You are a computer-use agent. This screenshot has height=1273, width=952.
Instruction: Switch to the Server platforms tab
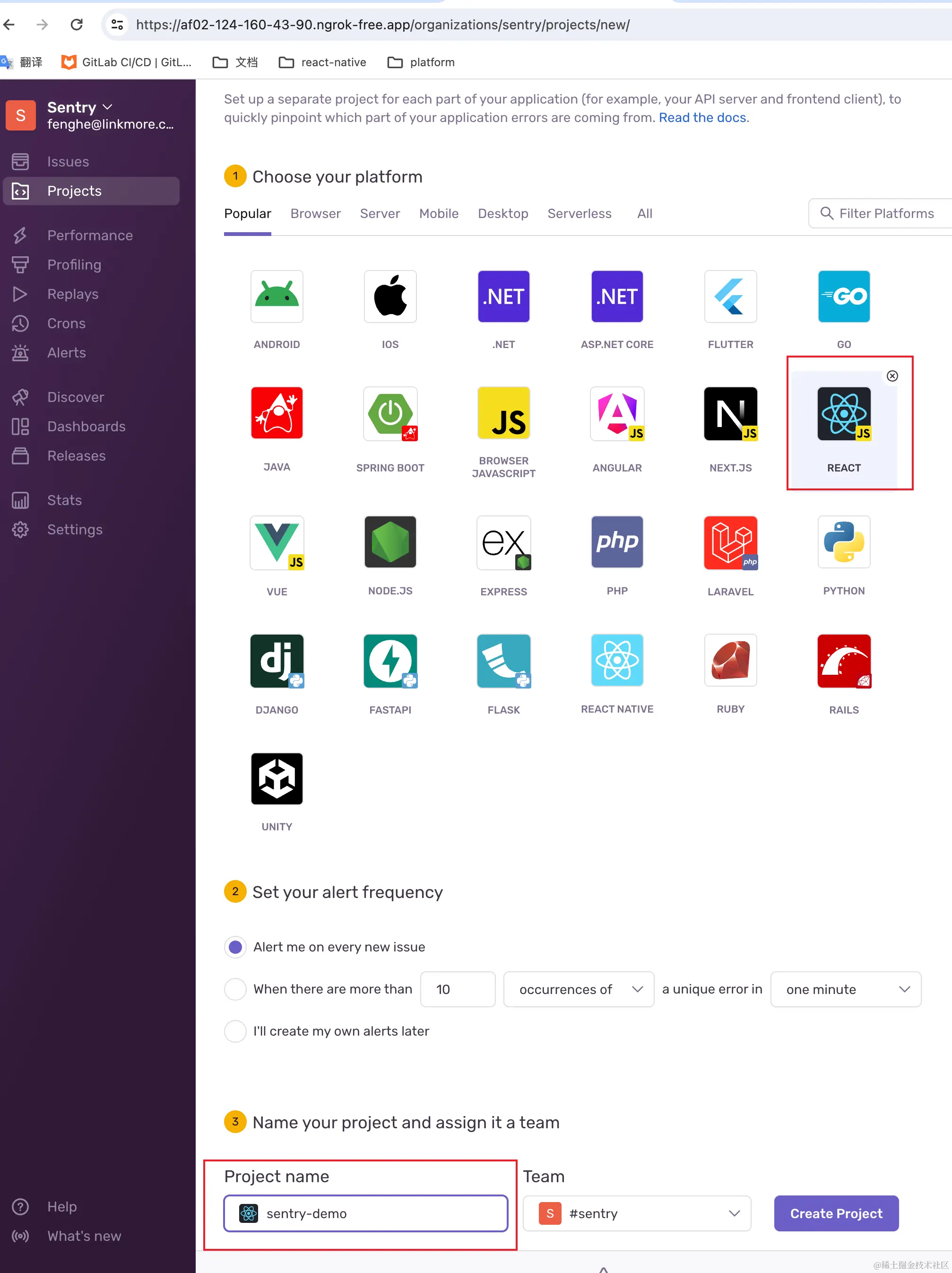[380, 214]
